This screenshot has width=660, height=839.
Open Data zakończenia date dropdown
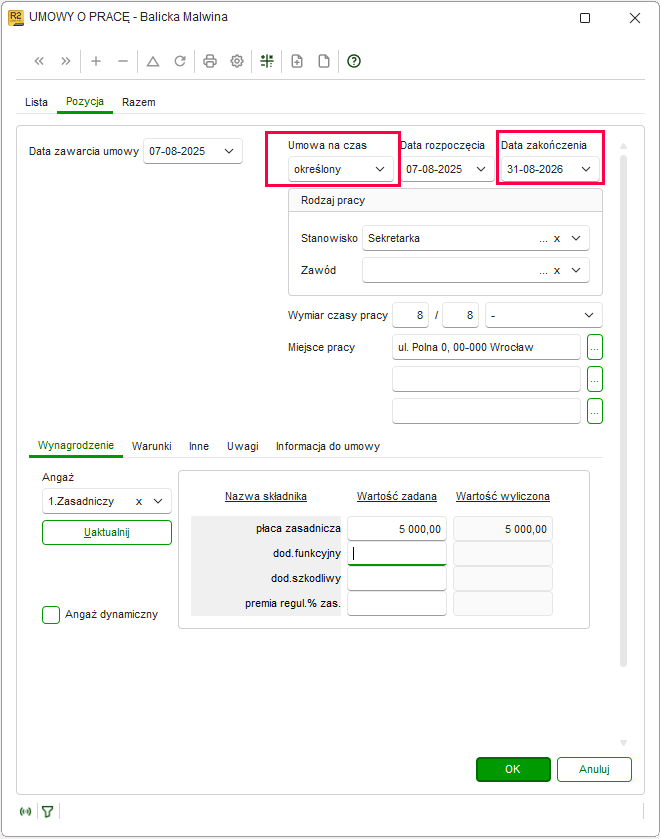[x=586, y=169]
